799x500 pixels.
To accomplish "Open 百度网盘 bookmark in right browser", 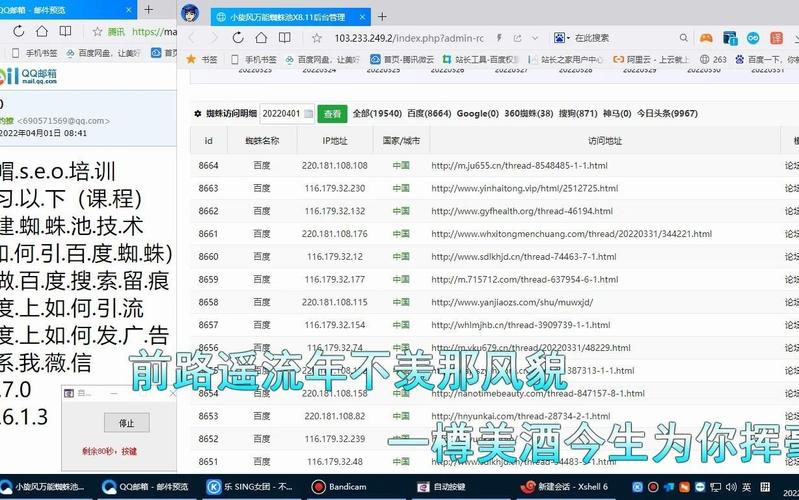I will point(322,59).
